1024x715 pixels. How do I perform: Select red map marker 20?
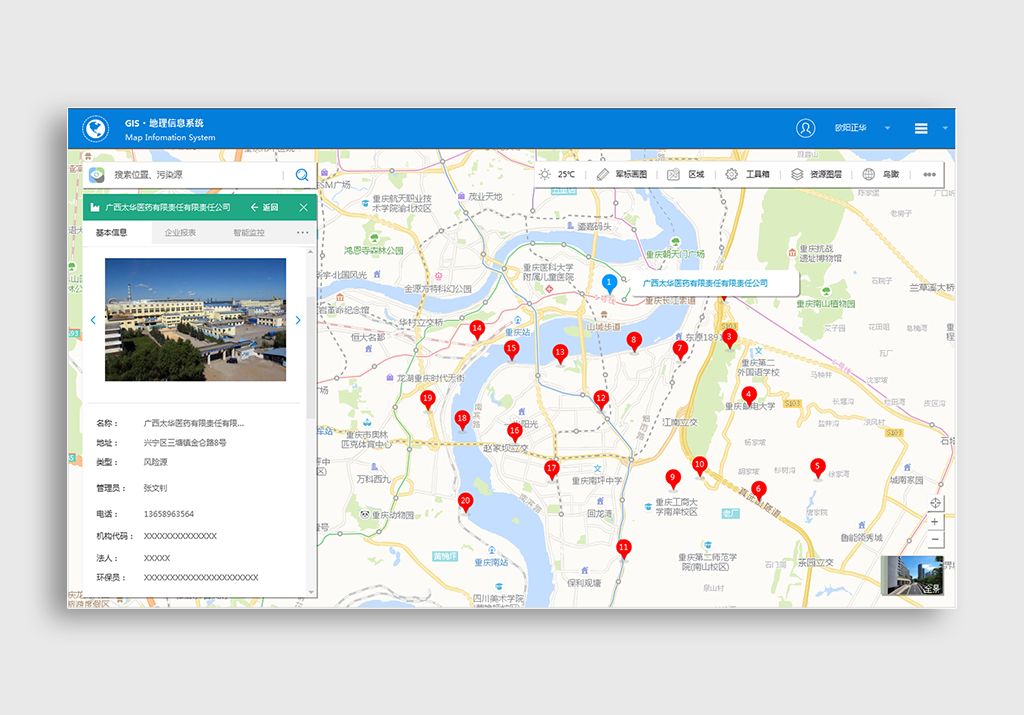coord(465,502)
